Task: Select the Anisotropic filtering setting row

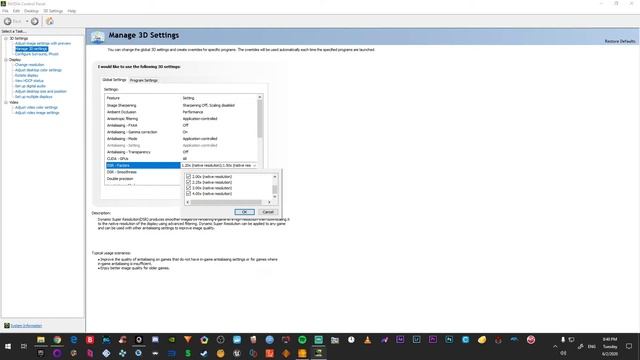Action: pyautogui.click(x=182, y=118)
